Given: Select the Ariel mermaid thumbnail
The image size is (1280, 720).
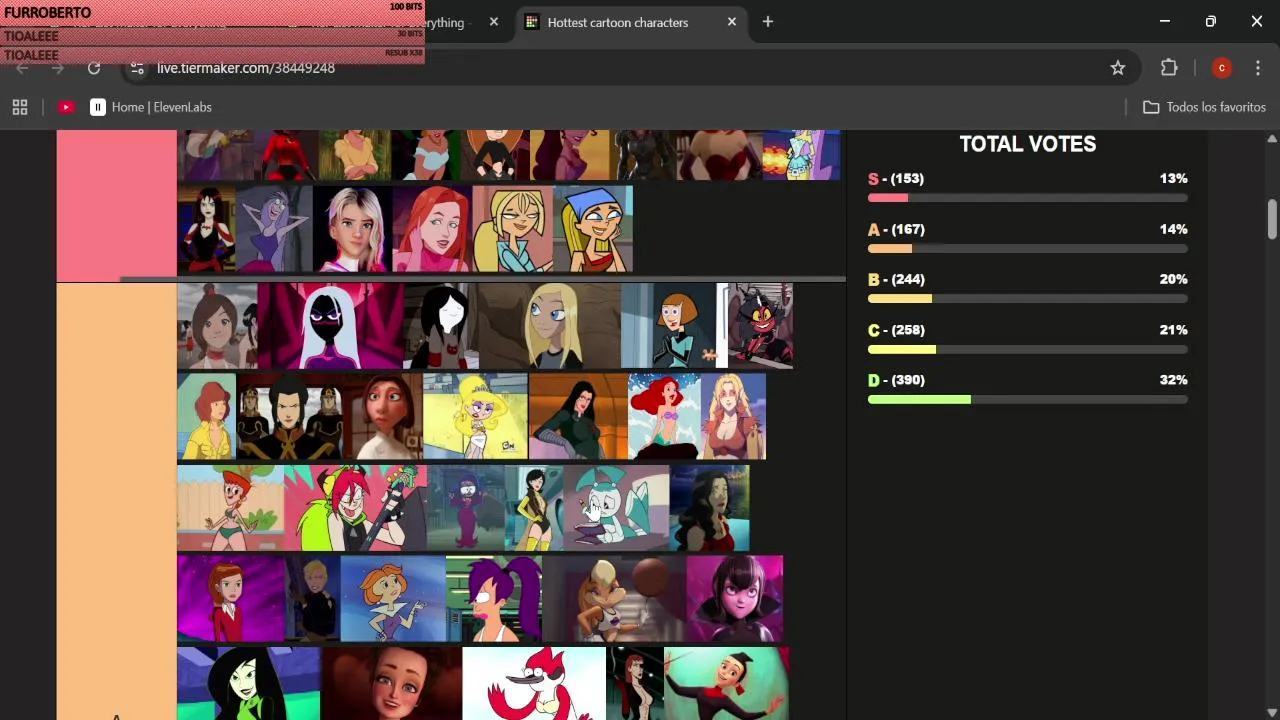Looking at the screenshot, I should [664, 416].
